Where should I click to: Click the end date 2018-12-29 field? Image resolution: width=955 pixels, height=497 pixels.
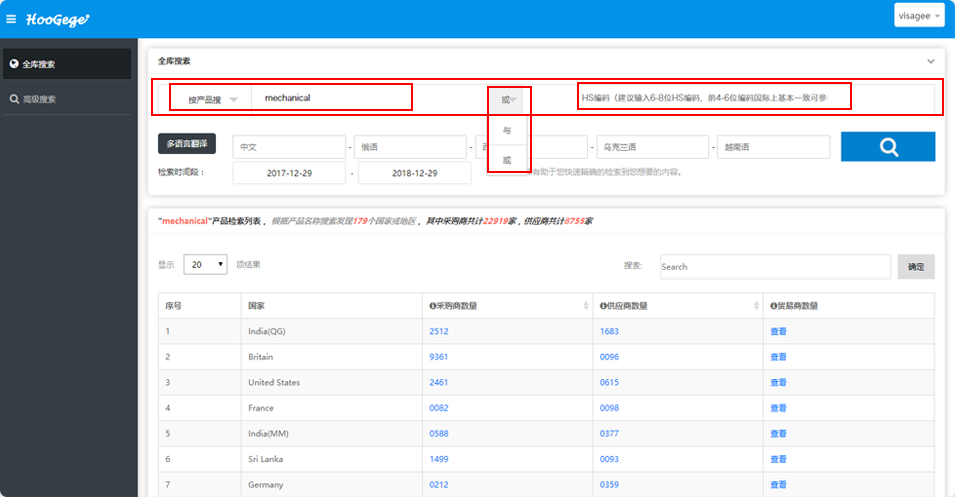click(414, 173)
